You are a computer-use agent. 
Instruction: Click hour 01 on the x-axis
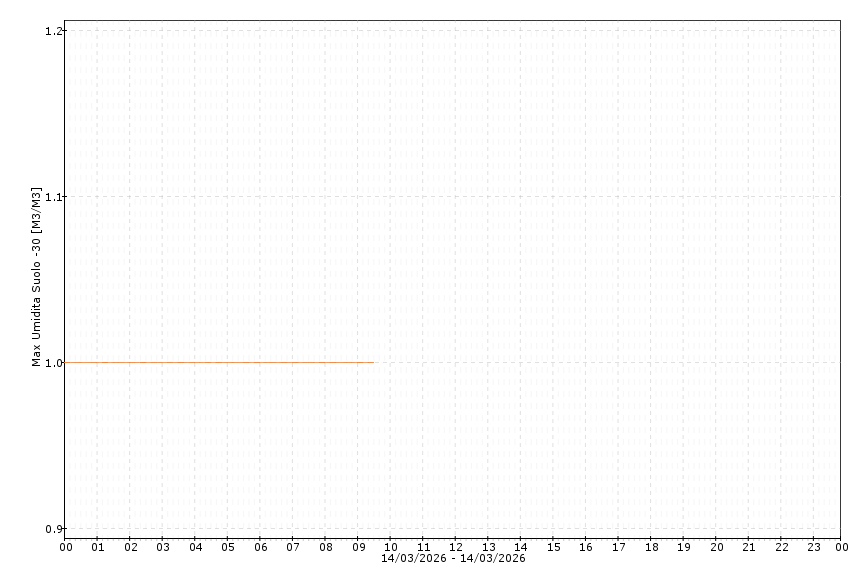click(x=98, y=547)
